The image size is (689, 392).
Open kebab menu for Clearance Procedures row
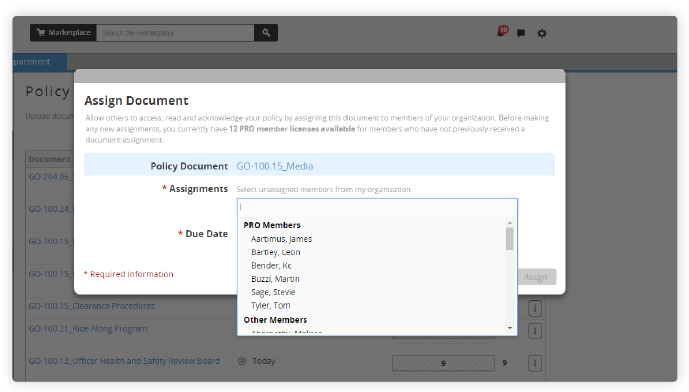point(535,309)
